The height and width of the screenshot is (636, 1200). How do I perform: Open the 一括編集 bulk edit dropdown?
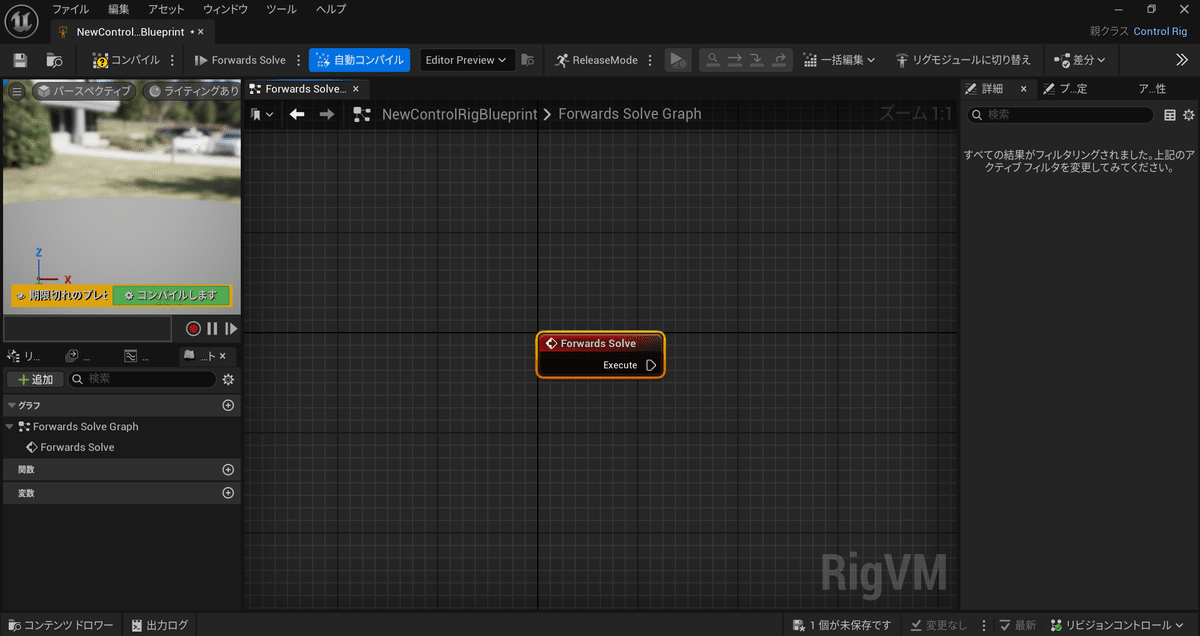(x=839, y=60)
